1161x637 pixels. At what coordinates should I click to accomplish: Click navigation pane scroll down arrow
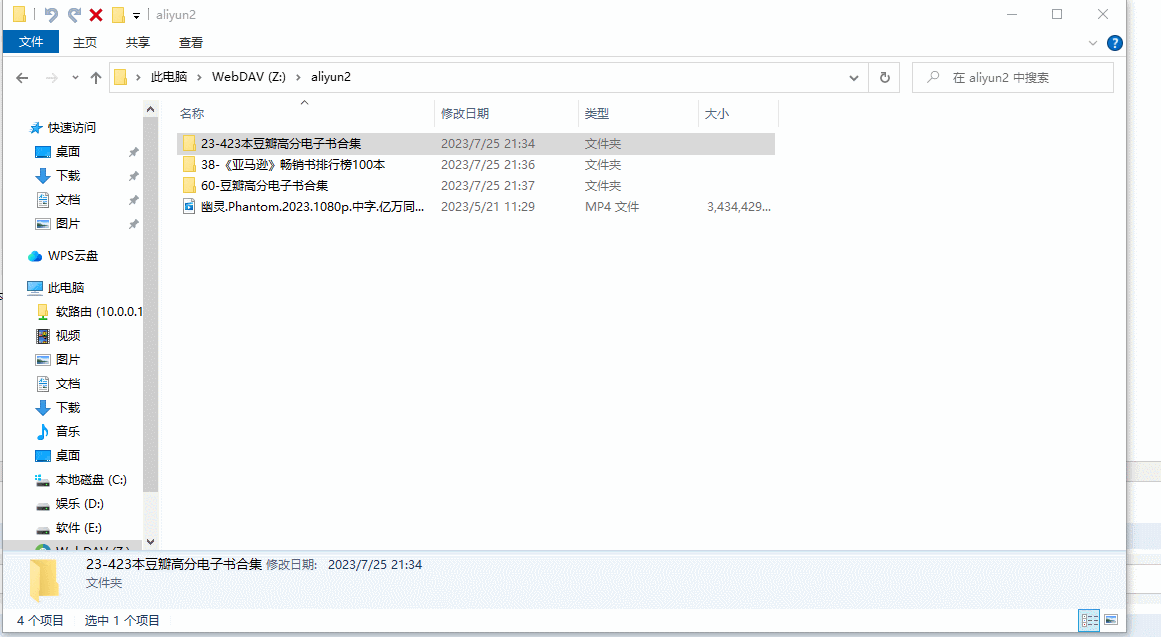150,542
